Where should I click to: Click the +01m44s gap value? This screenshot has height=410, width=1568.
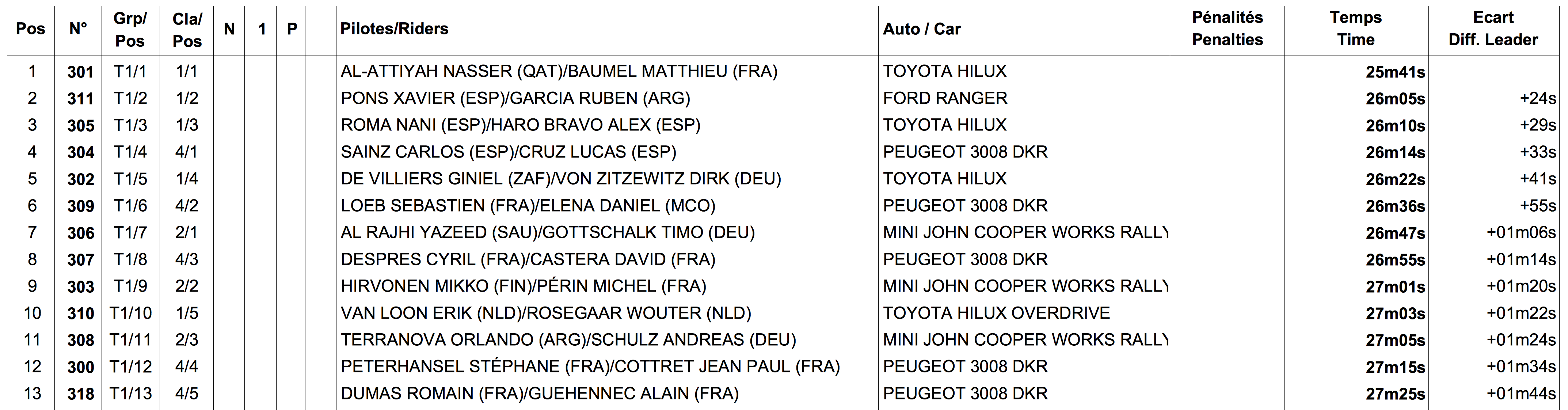[x=1521, y=394]
